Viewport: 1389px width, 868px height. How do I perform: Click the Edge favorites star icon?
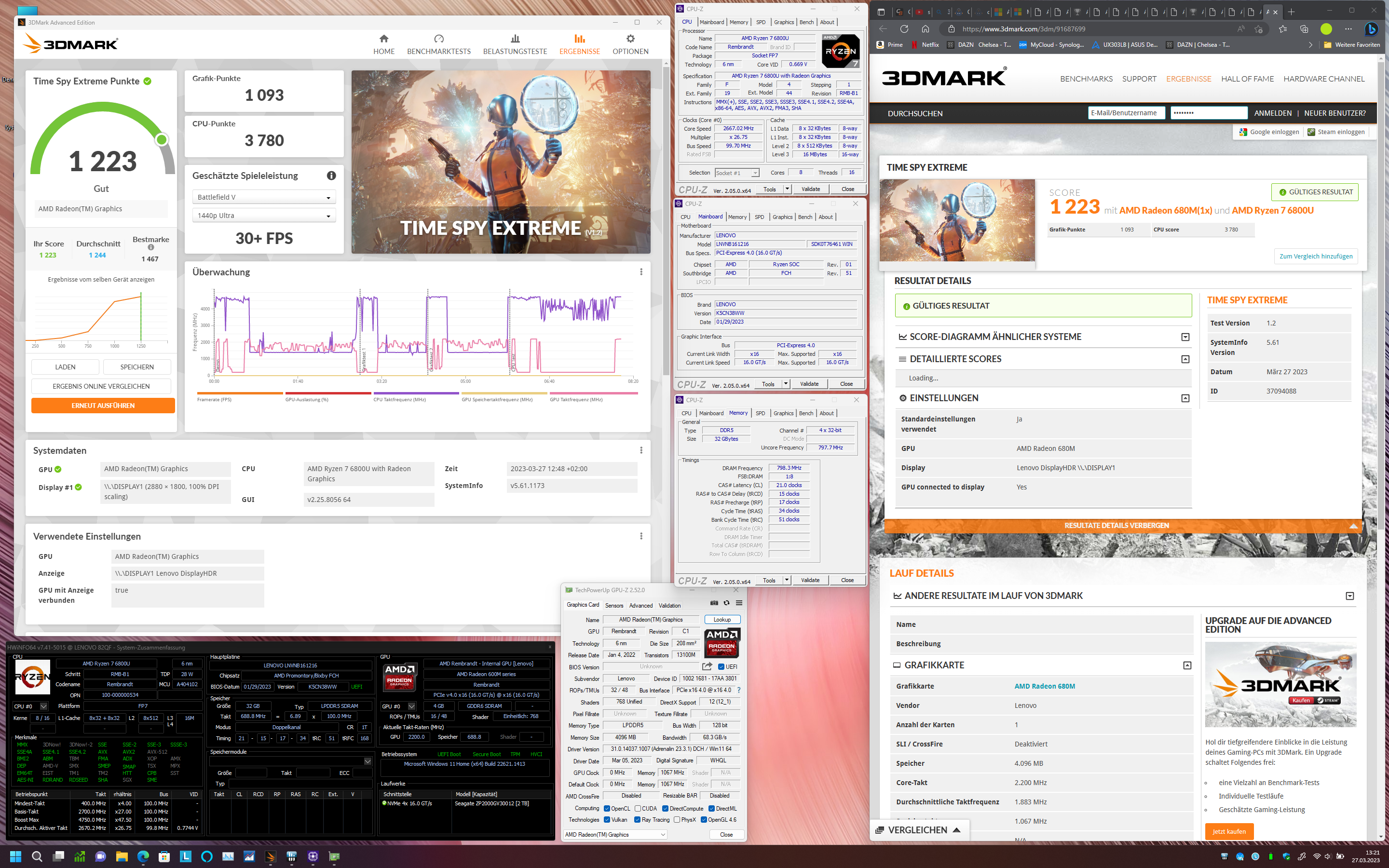click(1283, 29)
